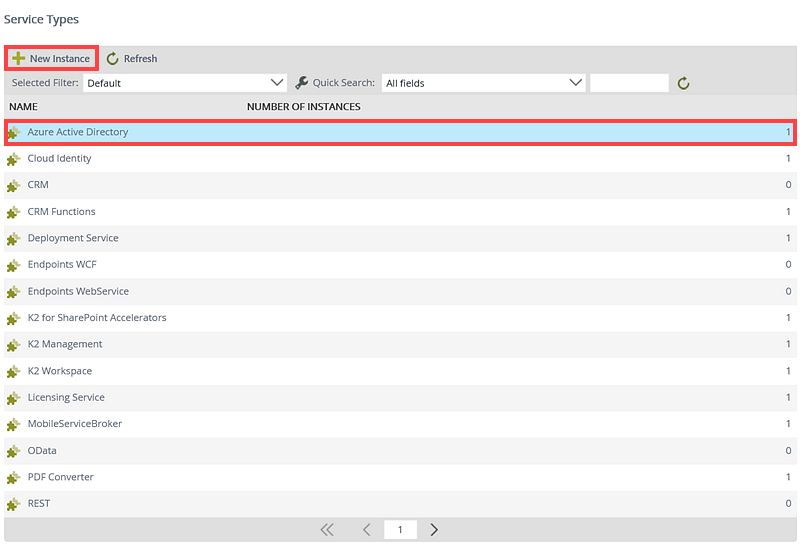800x546 pixels.
Task: Select K2 for SharePoint Accelerators row
Action: point(400,318)
